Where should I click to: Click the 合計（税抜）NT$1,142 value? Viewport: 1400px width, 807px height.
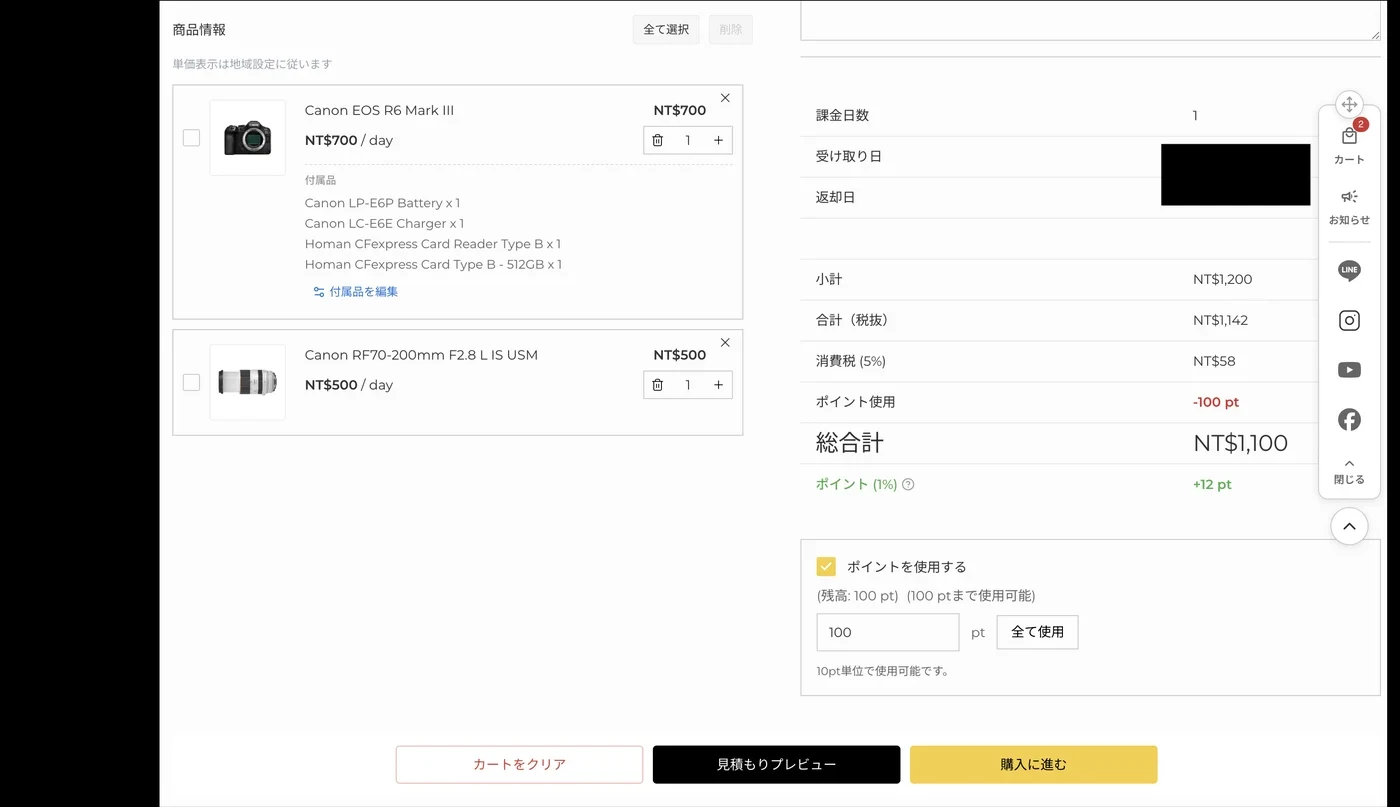pyautogui.click(x=1220, y=321)
